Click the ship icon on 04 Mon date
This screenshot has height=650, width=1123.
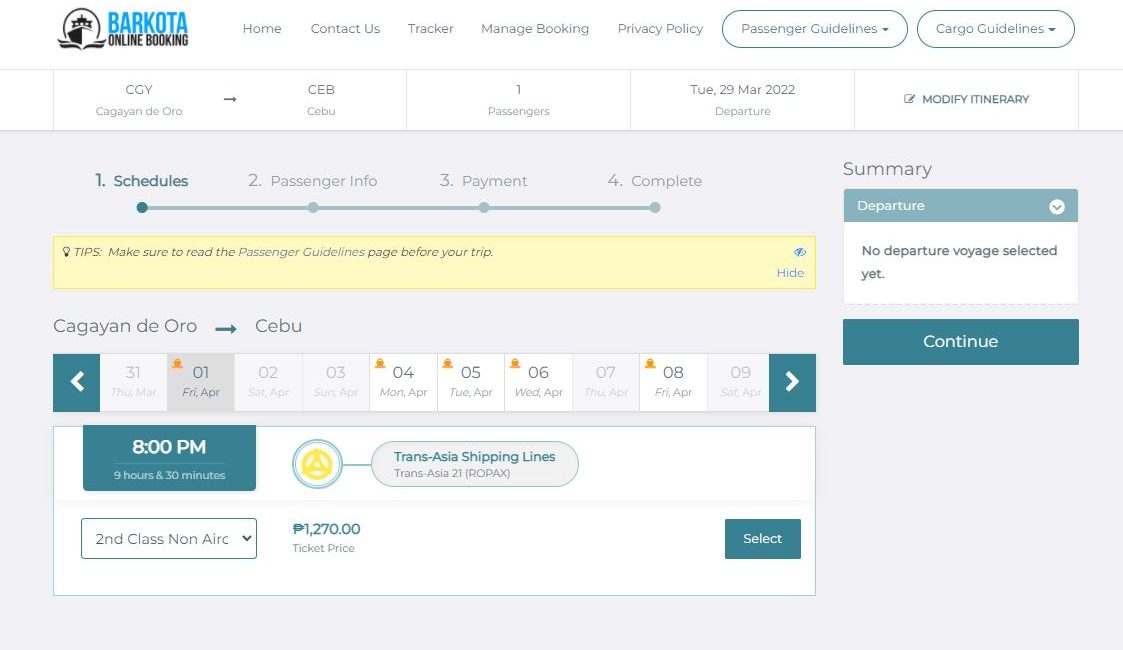(380, 364)
